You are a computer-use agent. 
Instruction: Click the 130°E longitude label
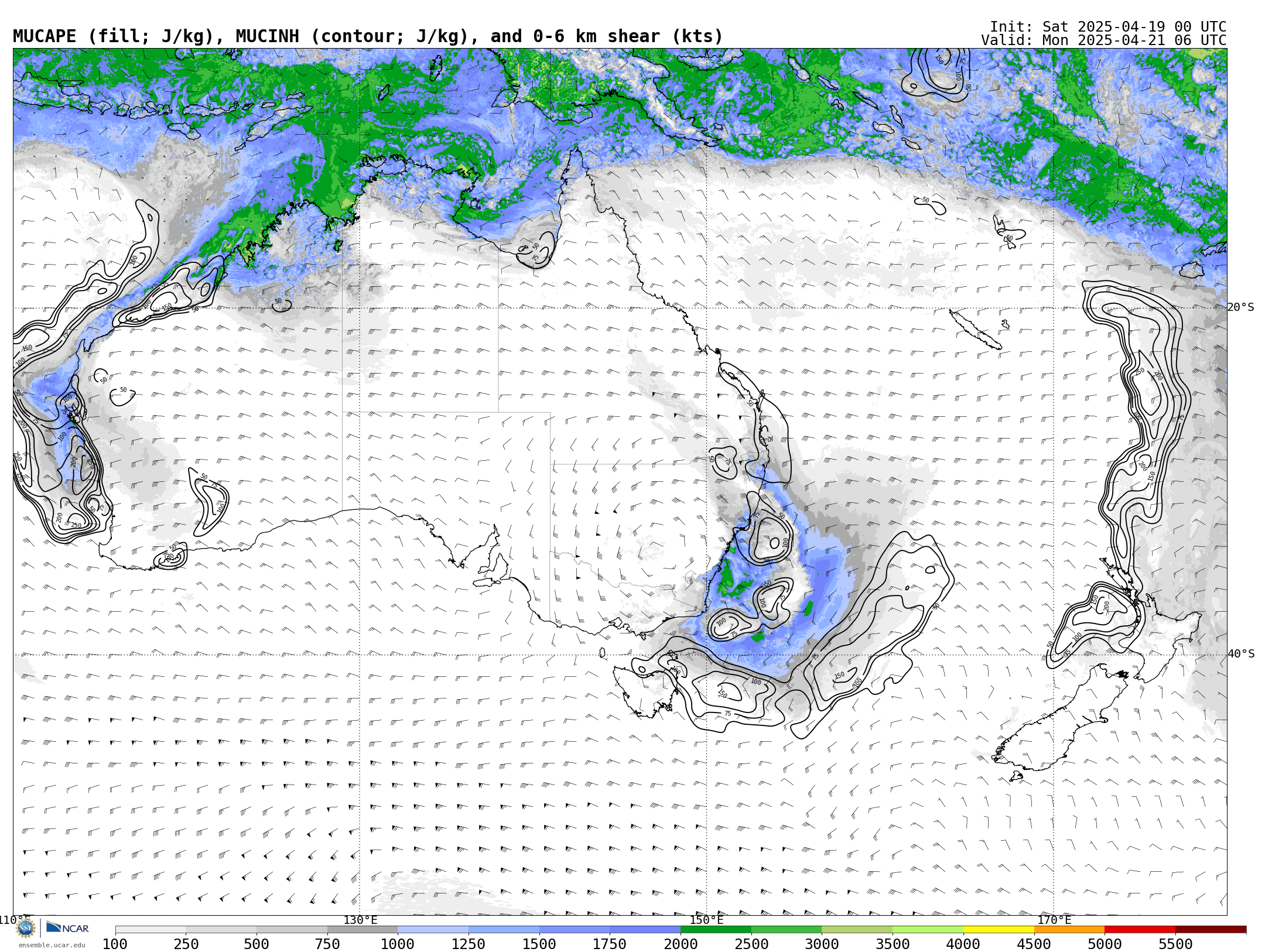click(x=360, y=920)
